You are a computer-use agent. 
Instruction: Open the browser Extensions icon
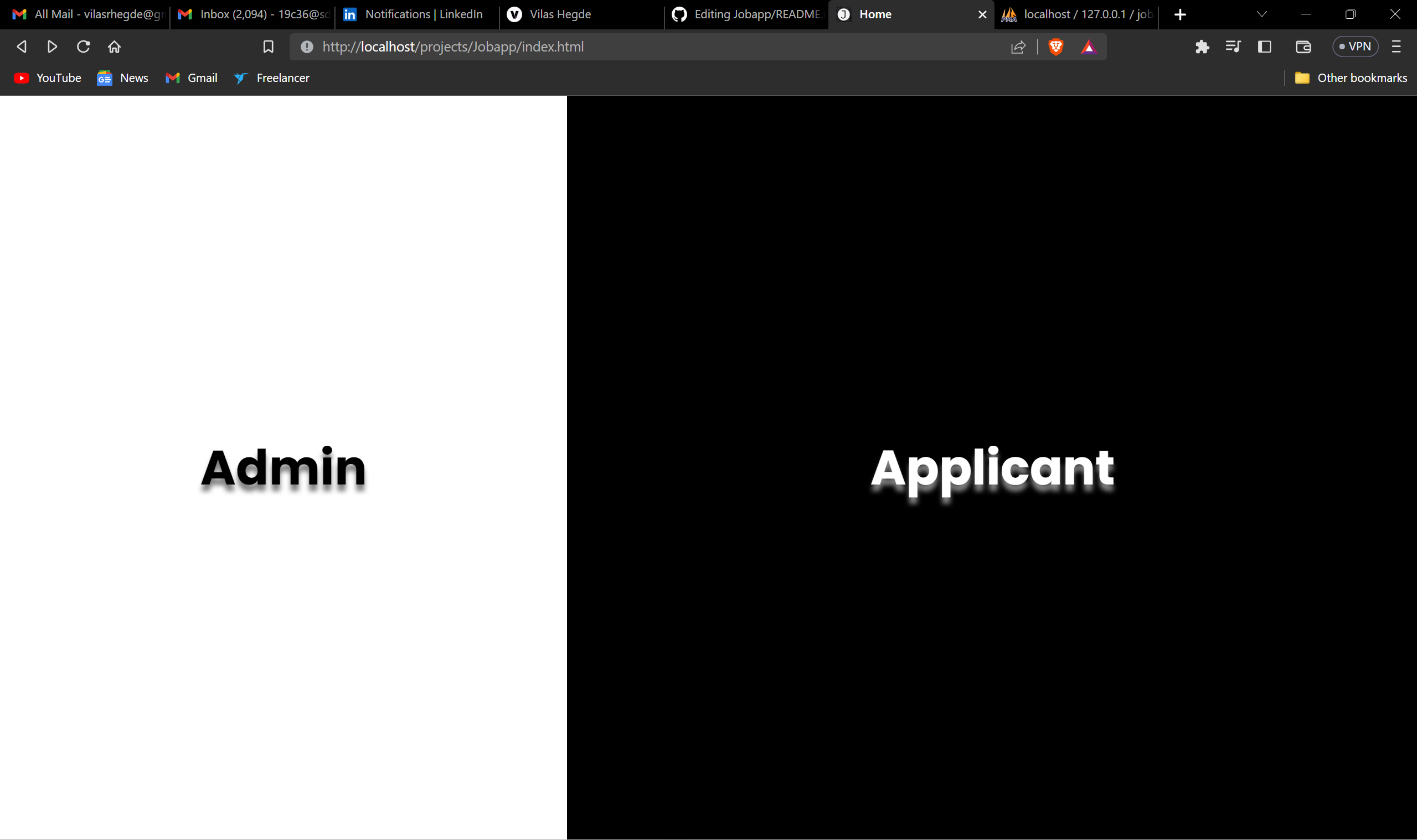click(1202, 47)
